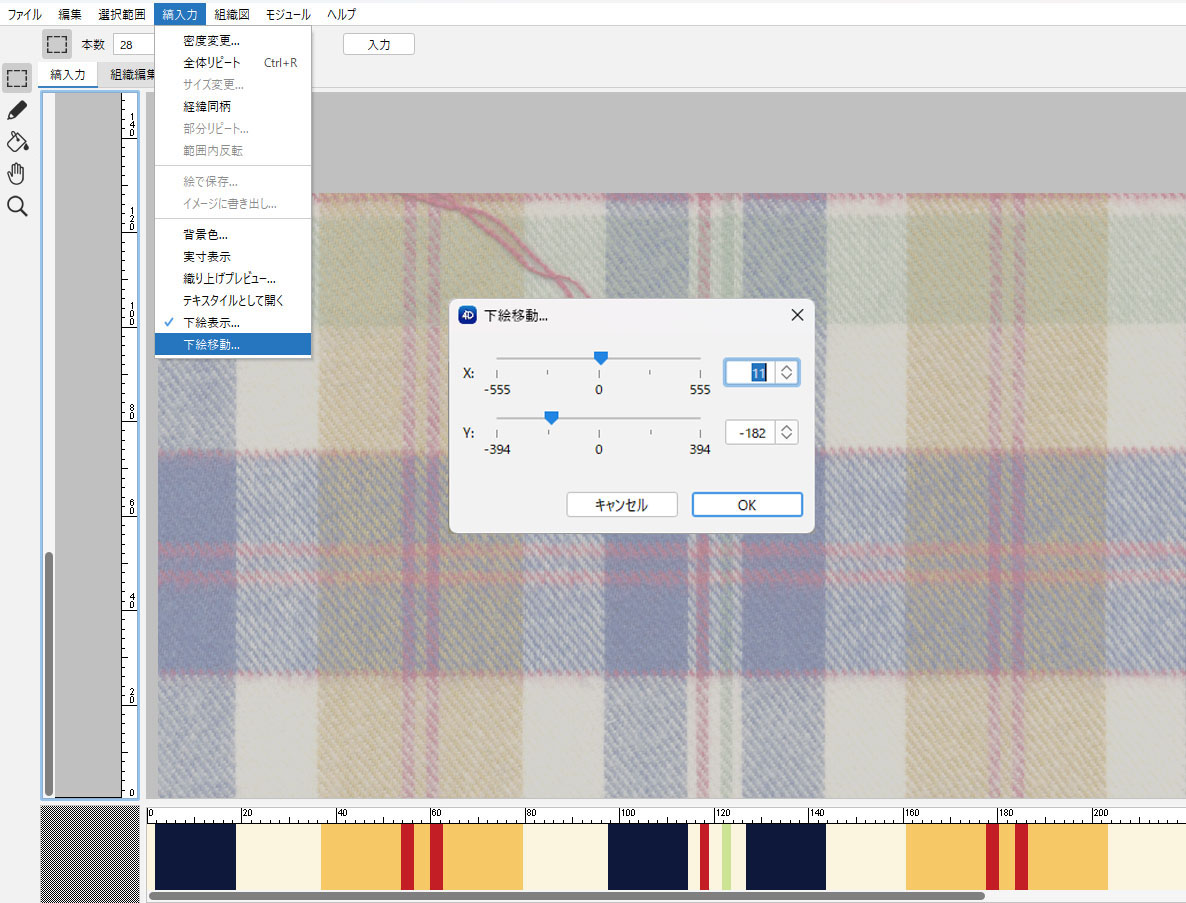Select the magnifier zoom tool
Image resolution: width=1186 pixels, height=903 pixels.
click(17, 206)
